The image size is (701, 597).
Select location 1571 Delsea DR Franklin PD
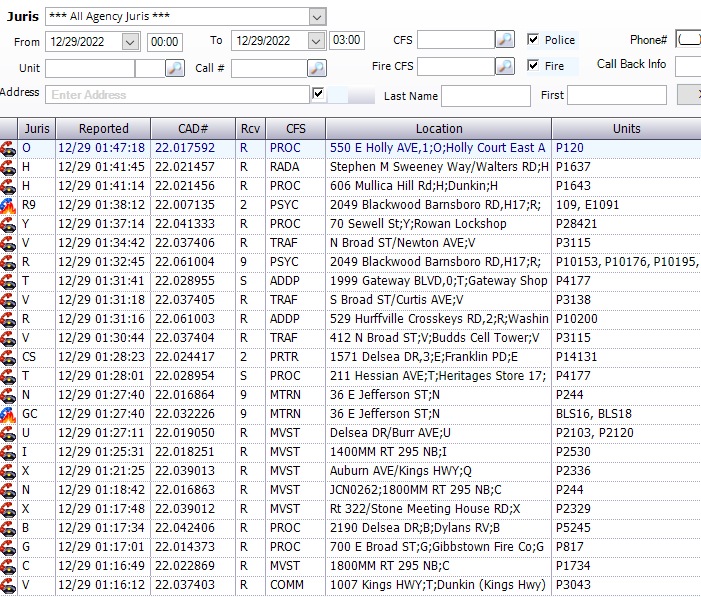[x=438, y=357]
